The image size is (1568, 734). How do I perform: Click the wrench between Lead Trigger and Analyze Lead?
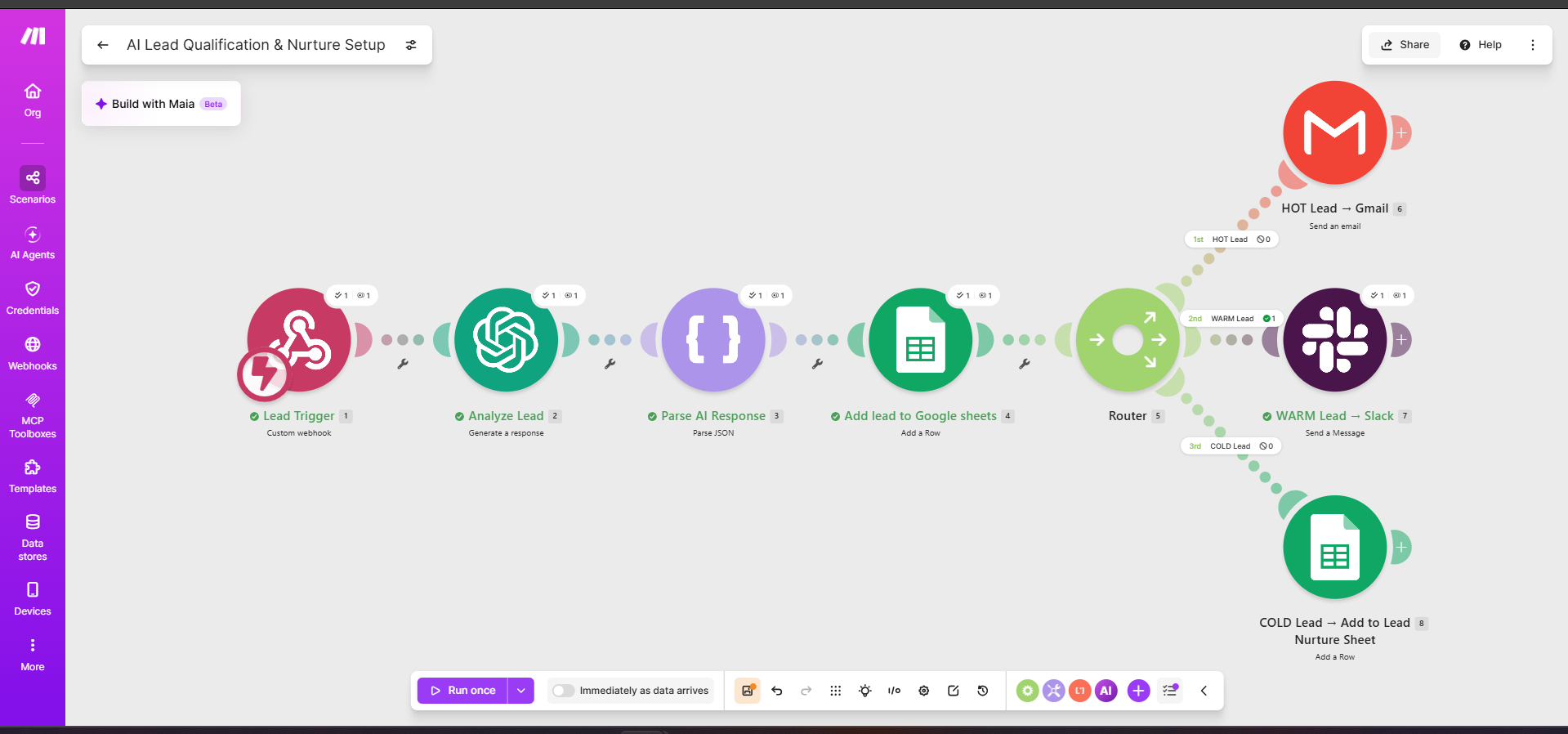403,364
